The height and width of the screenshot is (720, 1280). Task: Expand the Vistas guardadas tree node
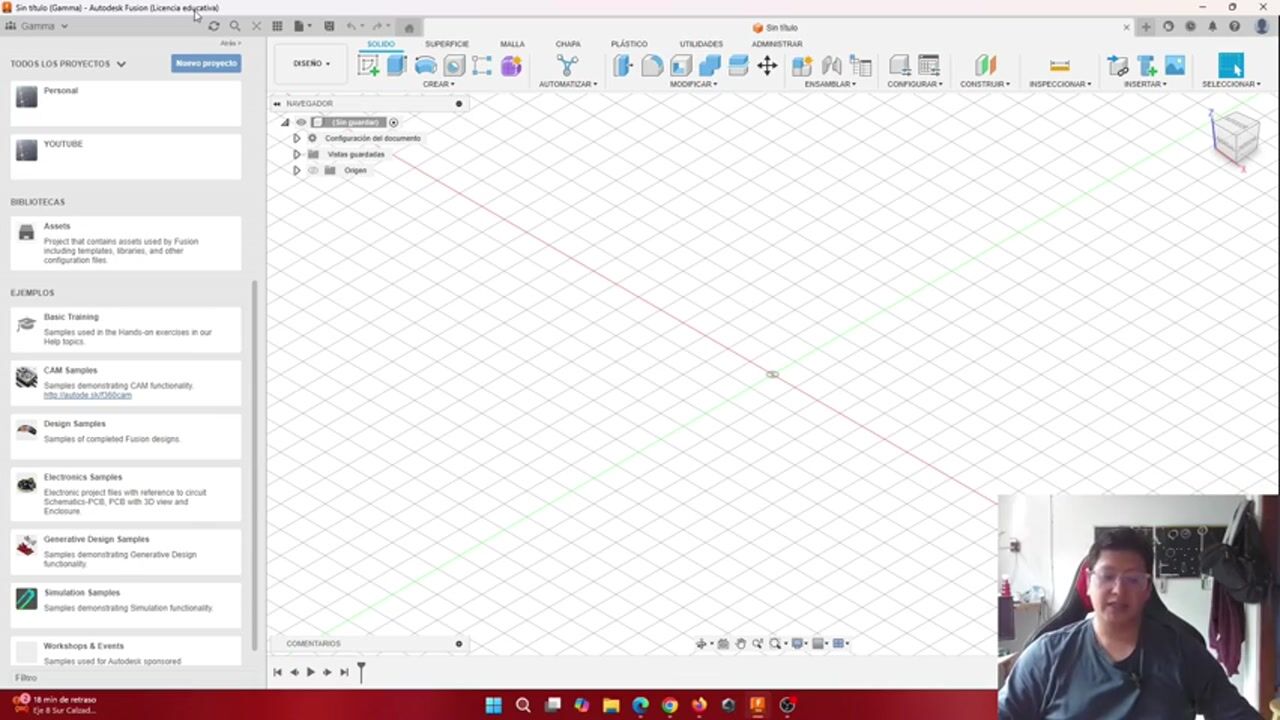tap(296, 154)
